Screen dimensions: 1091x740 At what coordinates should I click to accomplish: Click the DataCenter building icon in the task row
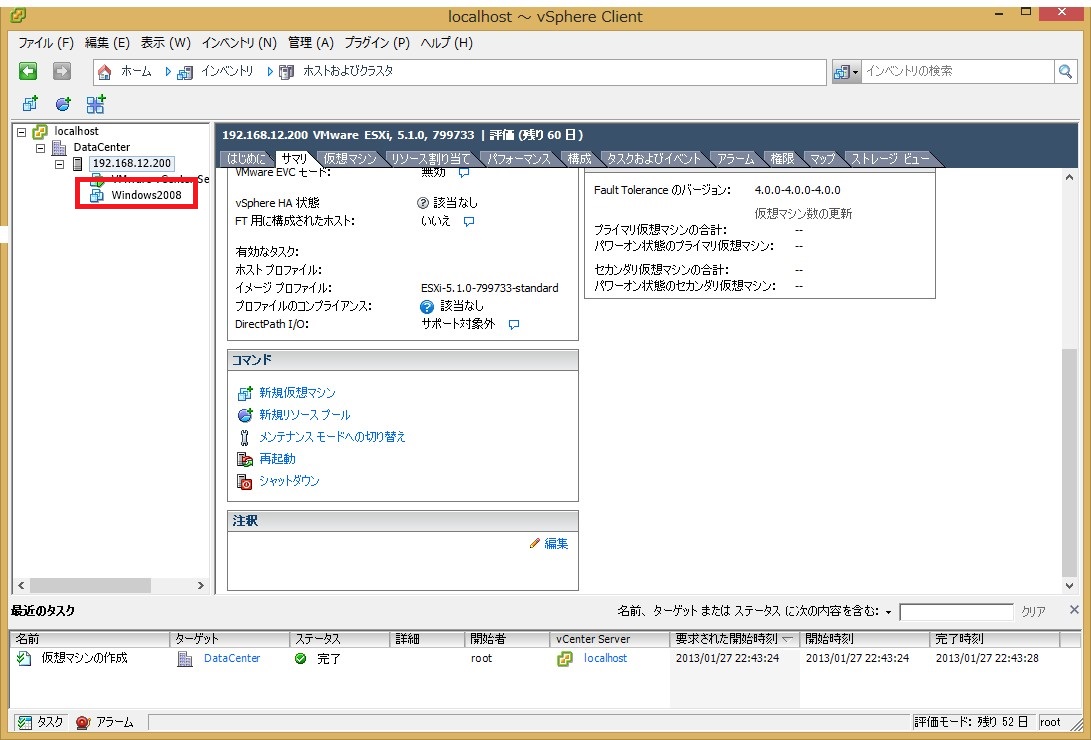coord(185,658)
